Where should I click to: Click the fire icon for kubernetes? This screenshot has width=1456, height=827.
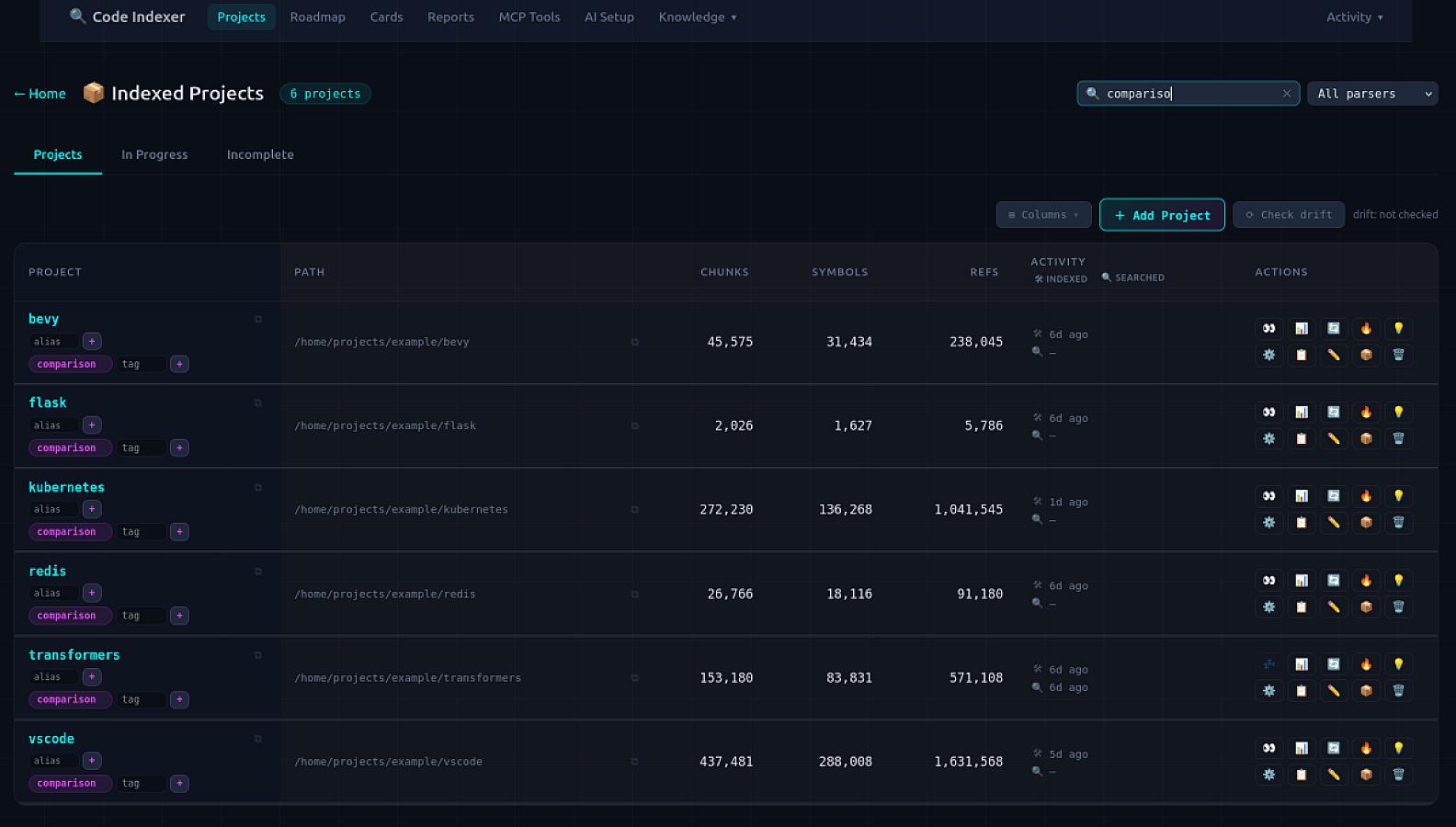pyautogui.click(x=1366, y=496)
